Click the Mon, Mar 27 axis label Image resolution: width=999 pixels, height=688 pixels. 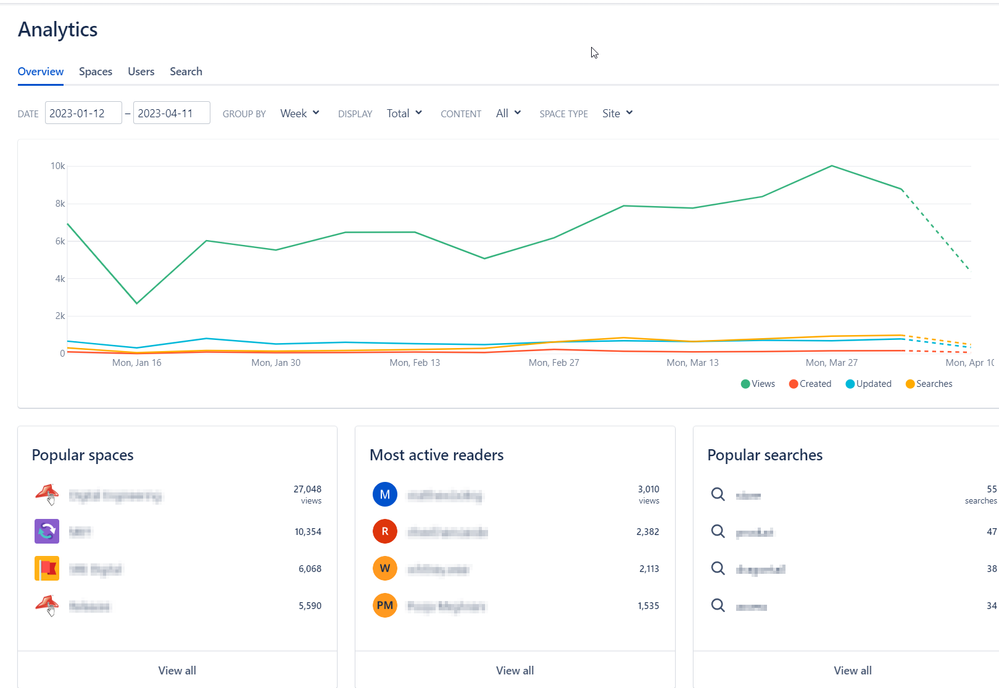[831, 362]
